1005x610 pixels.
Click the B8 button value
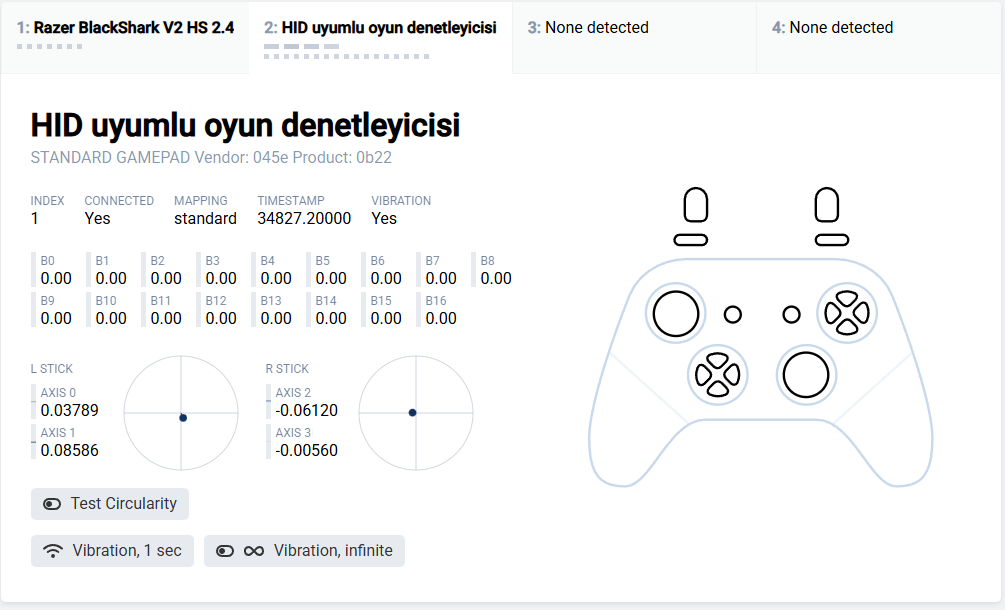coord(496,279)
